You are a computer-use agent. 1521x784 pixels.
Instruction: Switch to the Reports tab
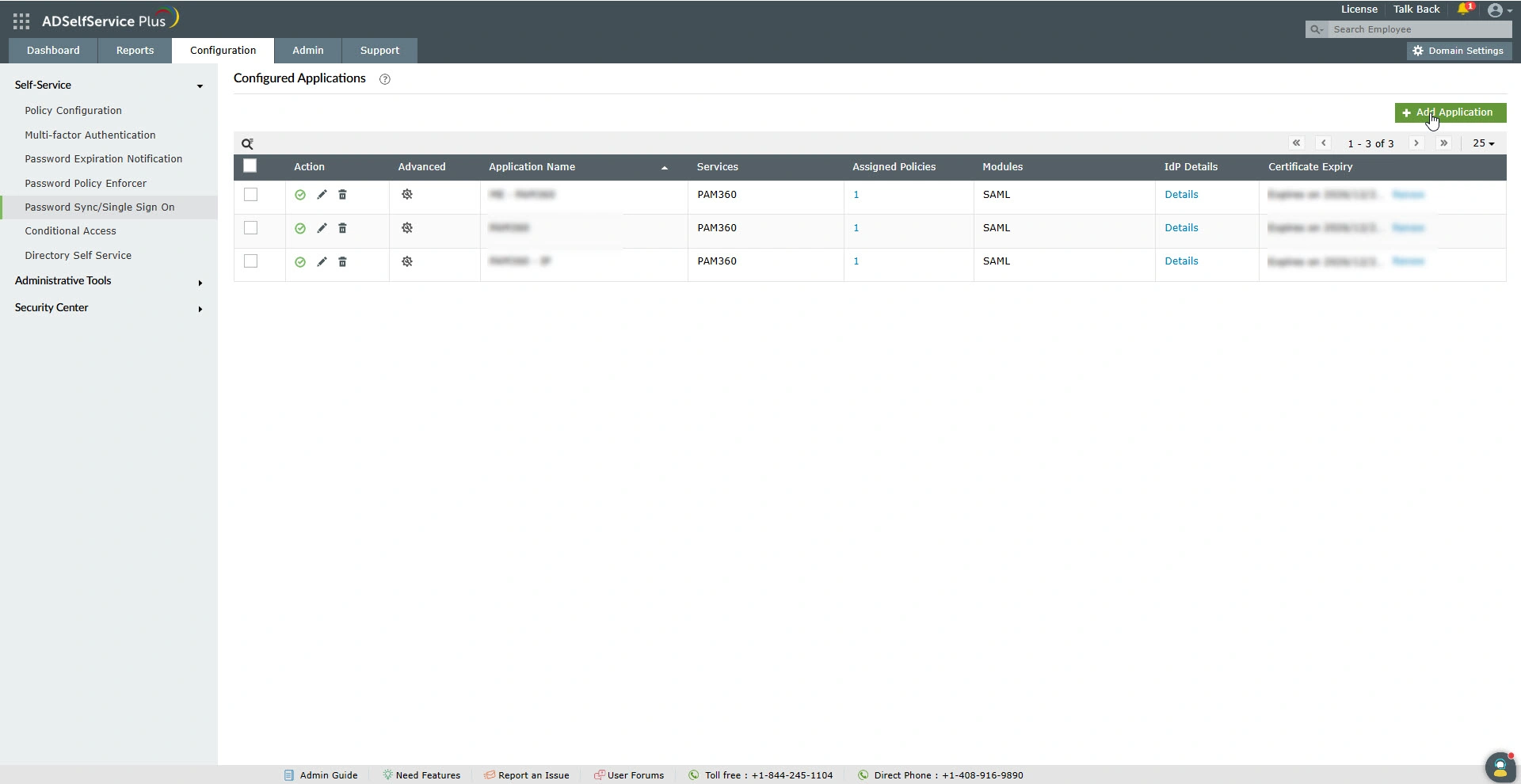(134, 50)
